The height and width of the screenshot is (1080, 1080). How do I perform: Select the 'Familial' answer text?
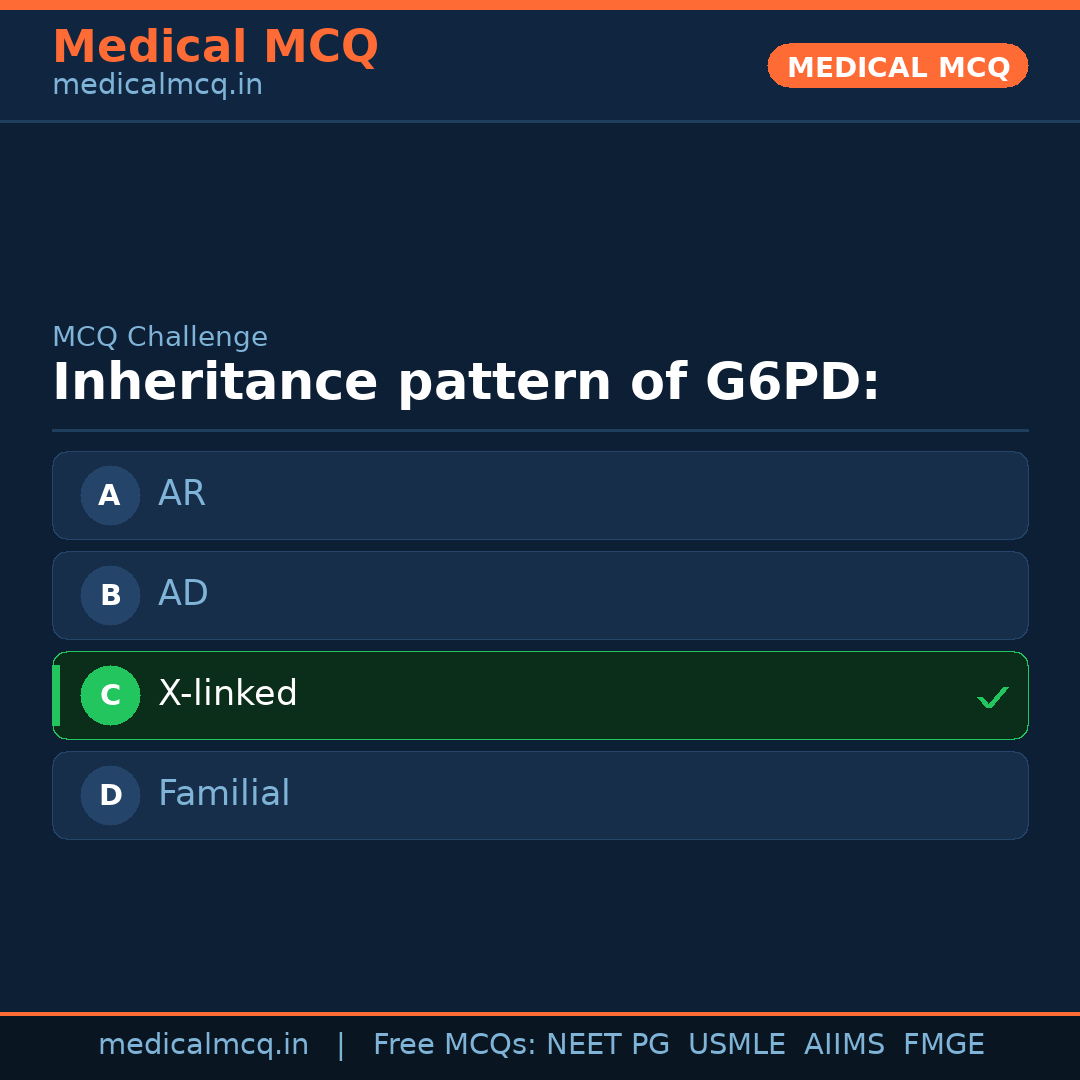pyautogui.click(x=224, y=794)
